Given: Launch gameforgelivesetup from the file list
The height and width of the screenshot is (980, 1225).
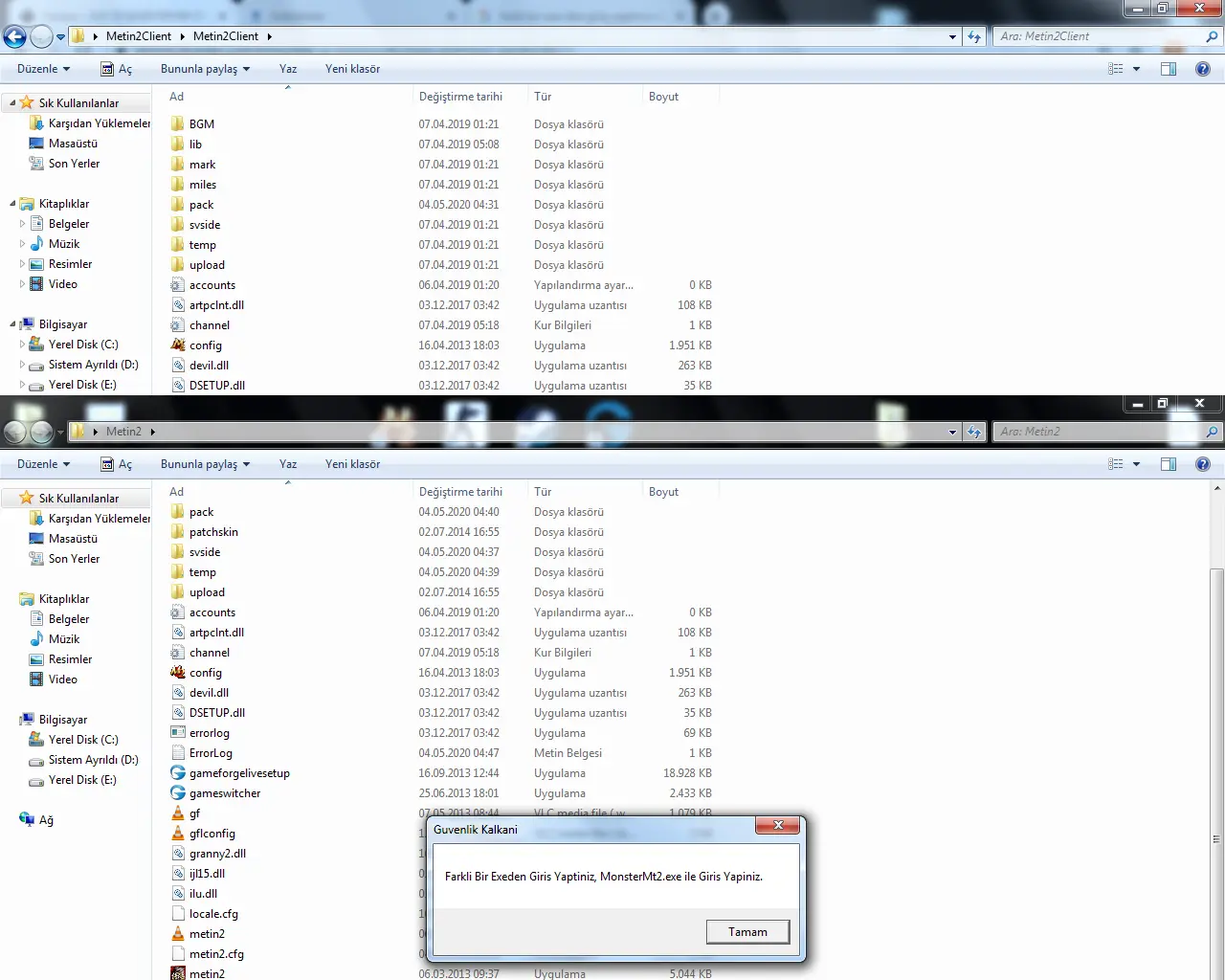Looking at the screenshot, I should (239, 772).
